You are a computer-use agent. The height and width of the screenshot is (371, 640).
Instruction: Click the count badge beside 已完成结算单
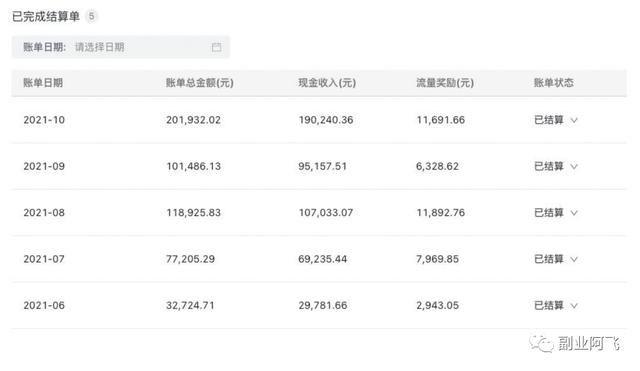91,16
